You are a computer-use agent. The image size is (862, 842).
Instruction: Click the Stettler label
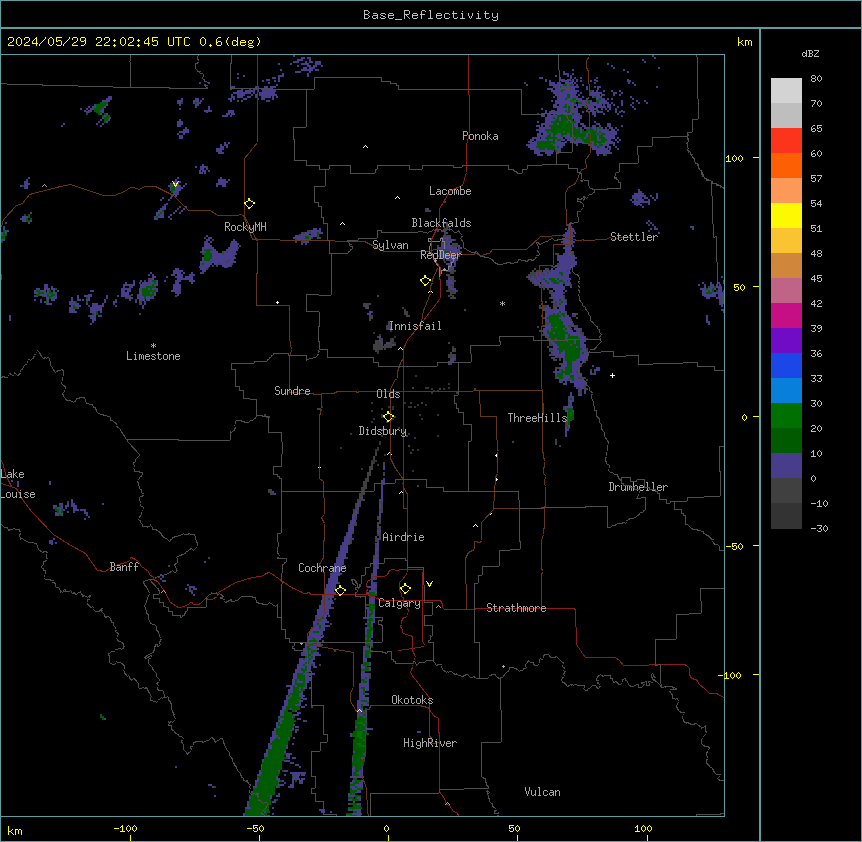click(x=634, y=237)
